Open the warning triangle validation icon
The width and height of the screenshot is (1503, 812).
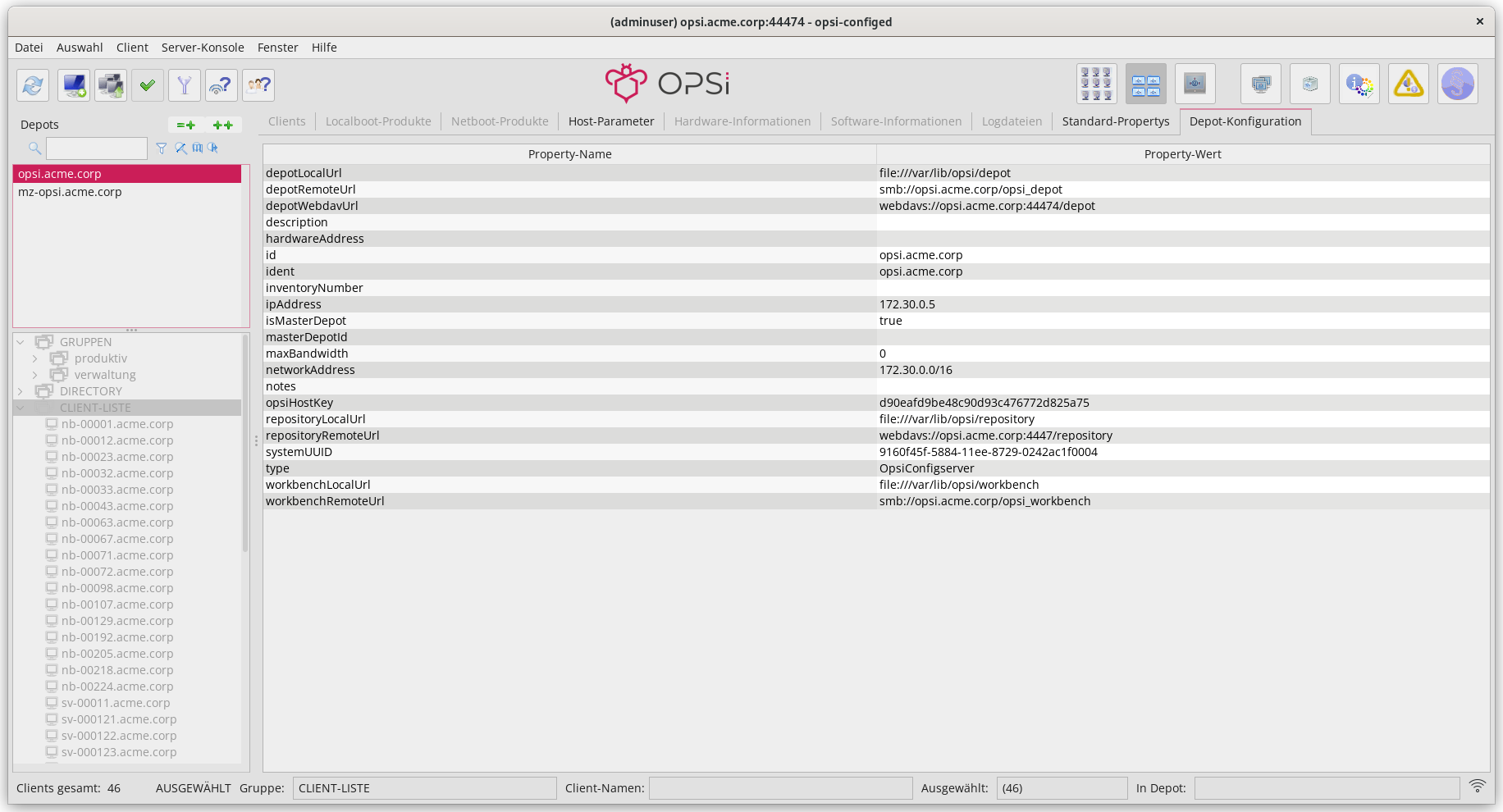[x=1409, y=84]
